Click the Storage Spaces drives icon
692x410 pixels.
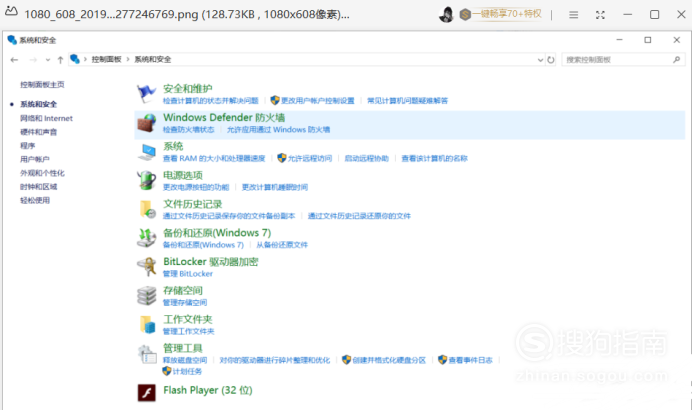147,296
